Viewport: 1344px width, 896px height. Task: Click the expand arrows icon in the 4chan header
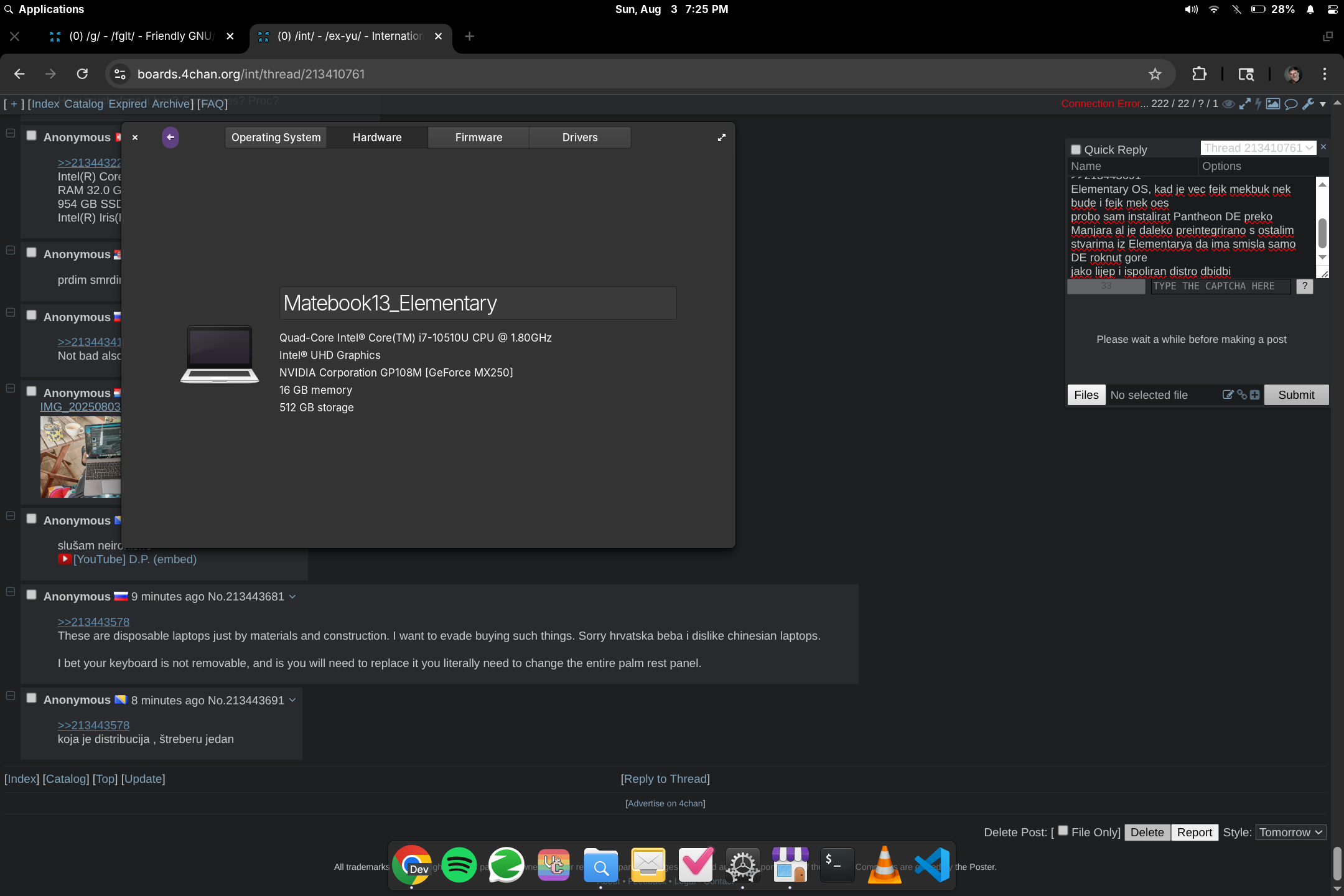(1244, 104)
